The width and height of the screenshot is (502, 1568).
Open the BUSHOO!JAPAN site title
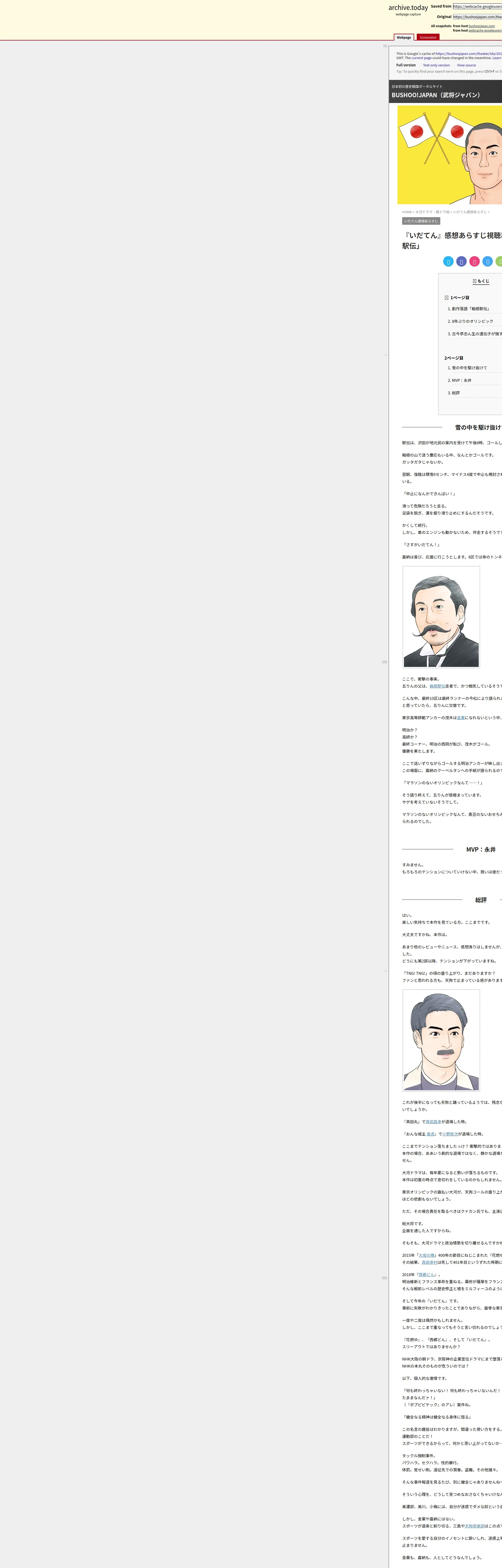click(436, 95)
